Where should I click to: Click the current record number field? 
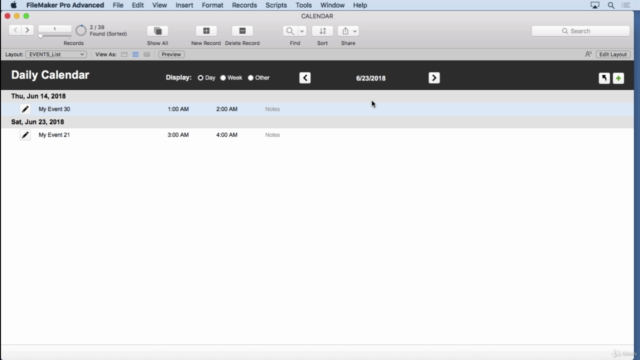[55, 29]
